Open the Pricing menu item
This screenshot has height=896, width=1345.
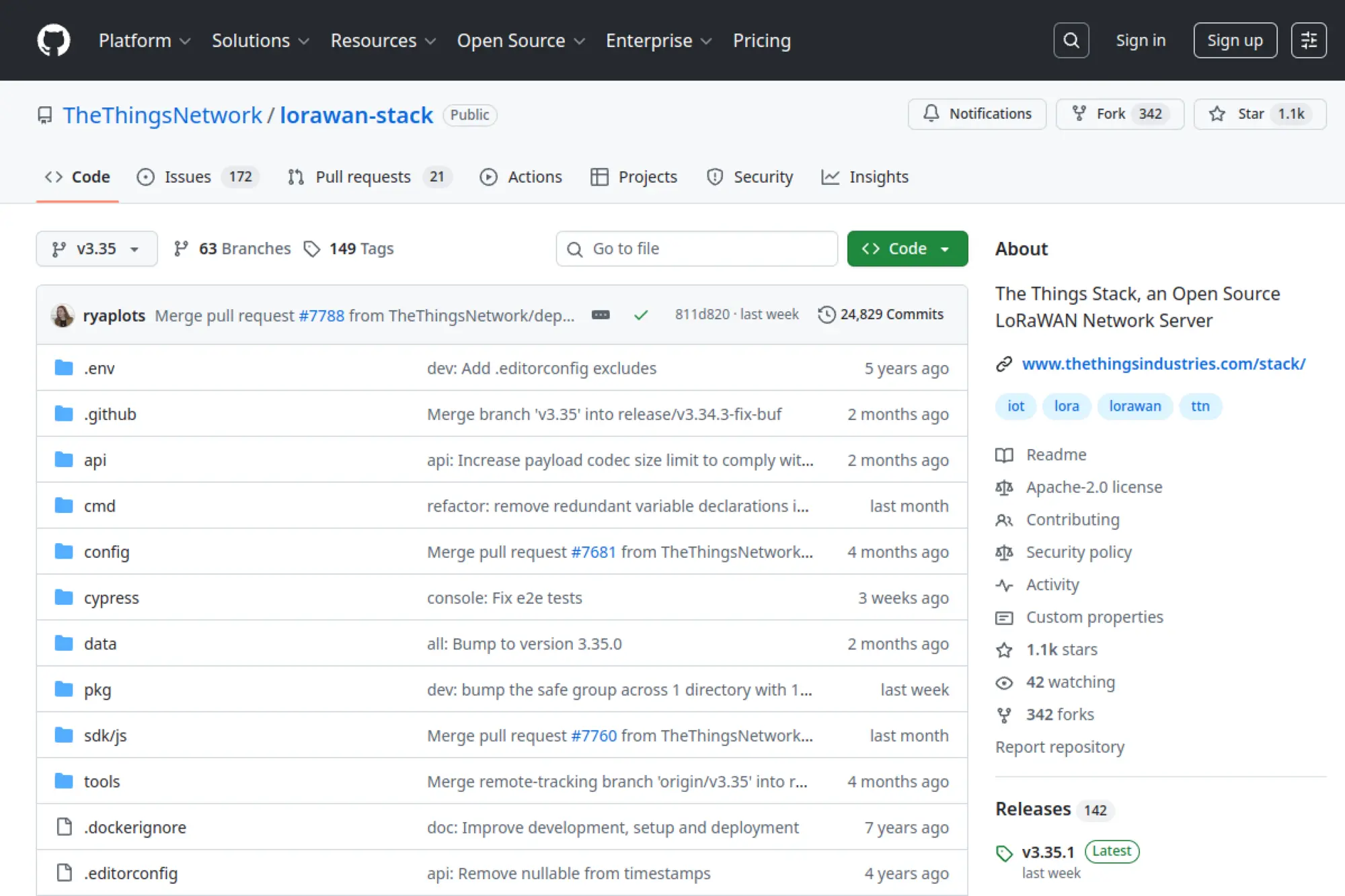click(761, 40)
